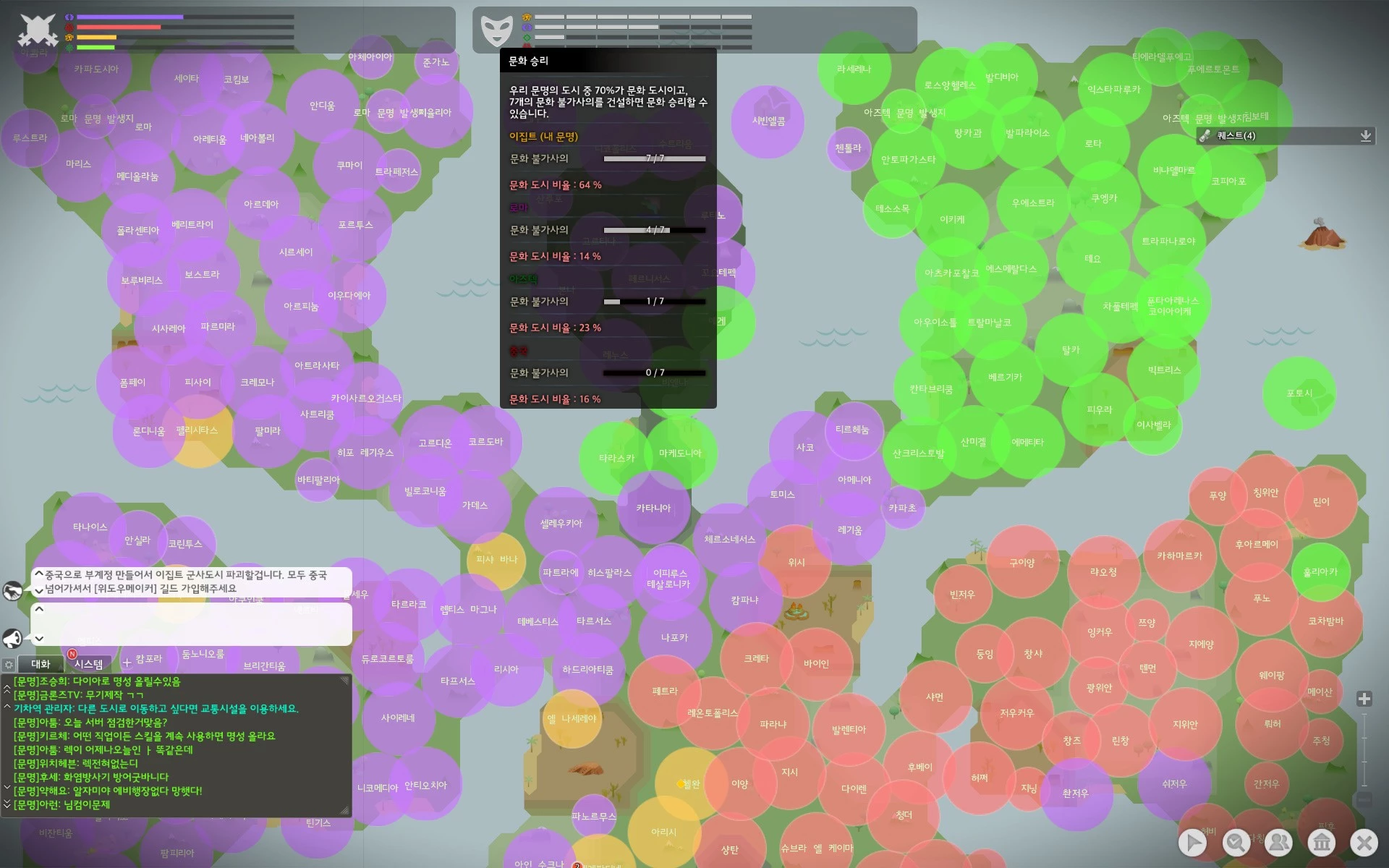Click the magnifier checkmark search button
Screen dimensions: 1389x868
[x=1236, y=843]
